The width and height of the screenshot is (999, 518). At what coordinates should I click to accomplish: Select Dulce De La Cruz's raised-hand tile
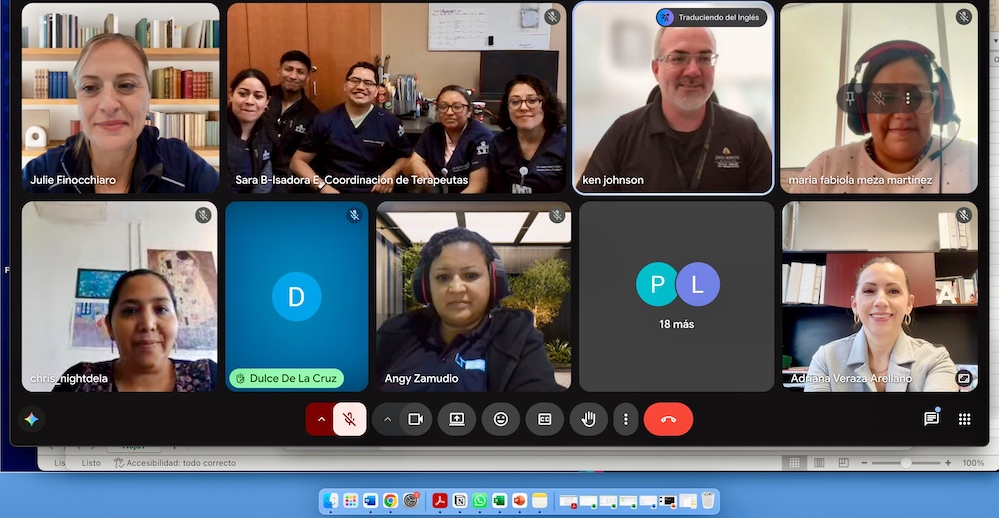pyautogui.click(x=297, y=296)
